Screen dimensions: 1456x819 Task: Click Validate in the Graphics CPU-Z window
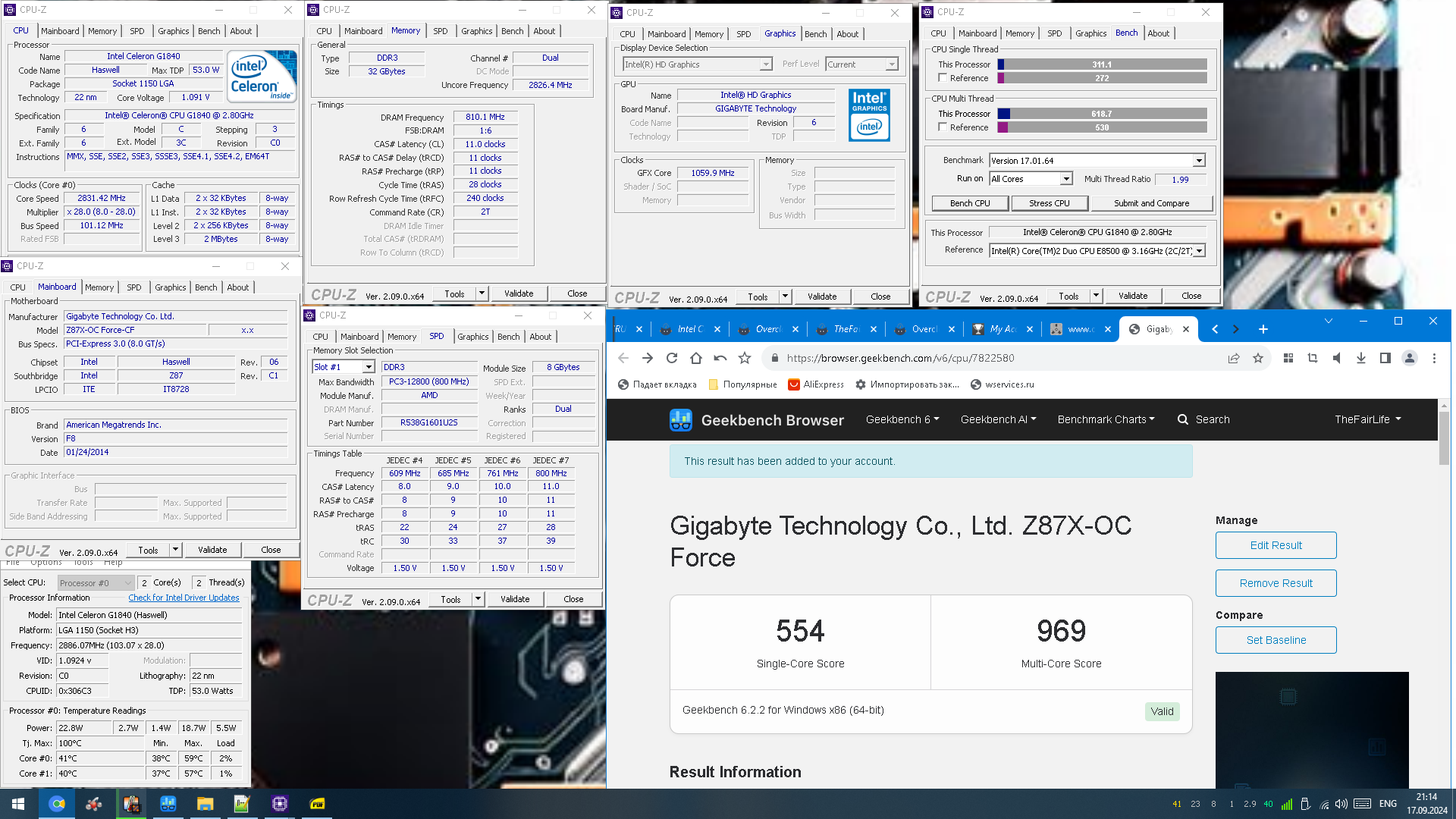click(822, 297)
